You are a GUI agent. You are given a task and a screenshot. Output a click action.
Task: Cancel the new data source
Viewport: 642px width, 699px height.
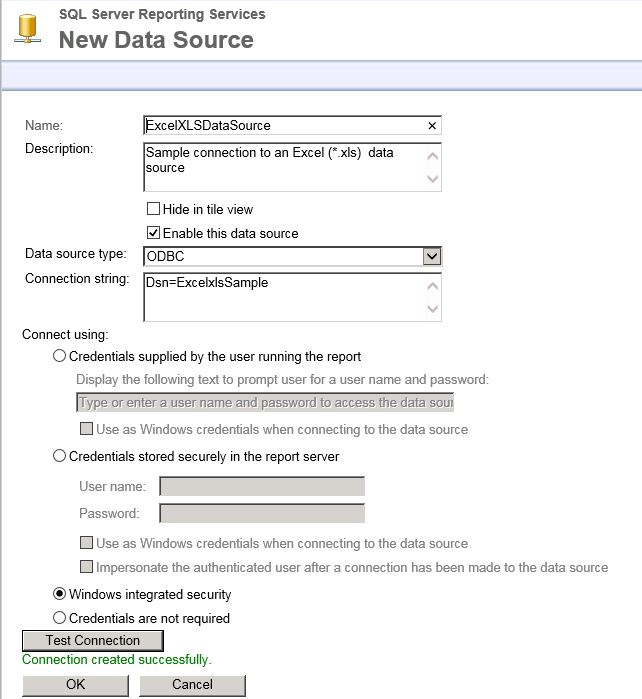192,685
